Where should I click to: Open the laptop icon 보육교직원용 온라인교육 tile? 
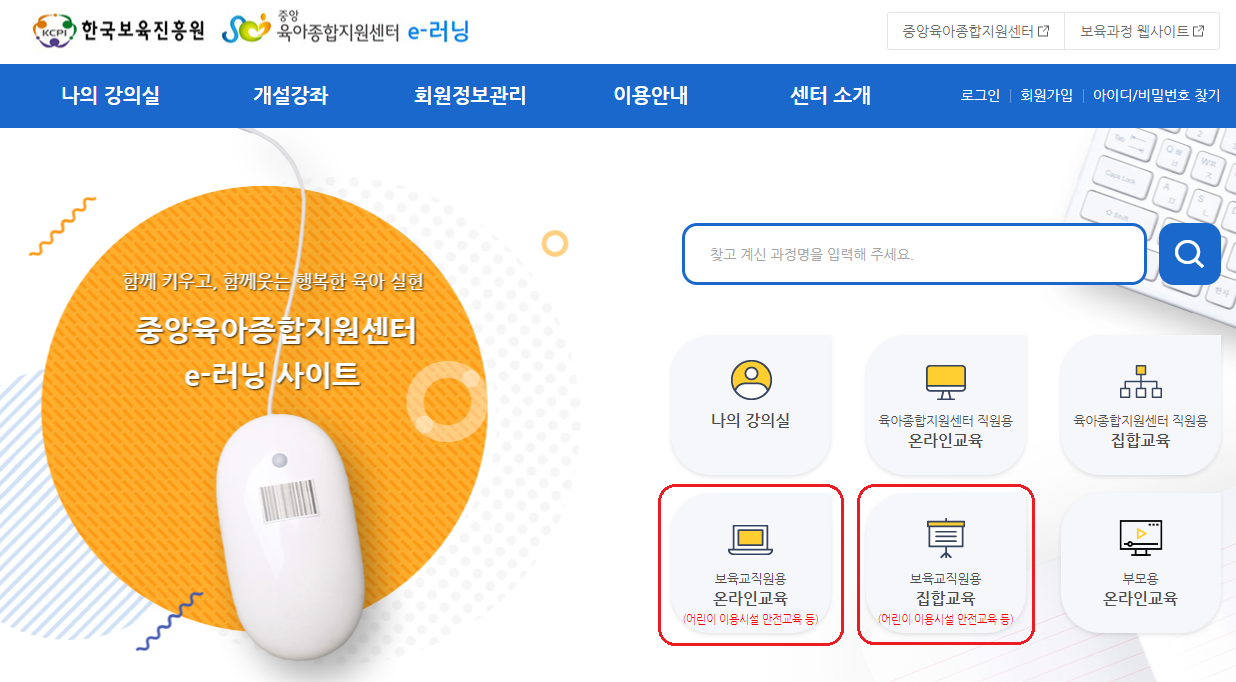750,565
